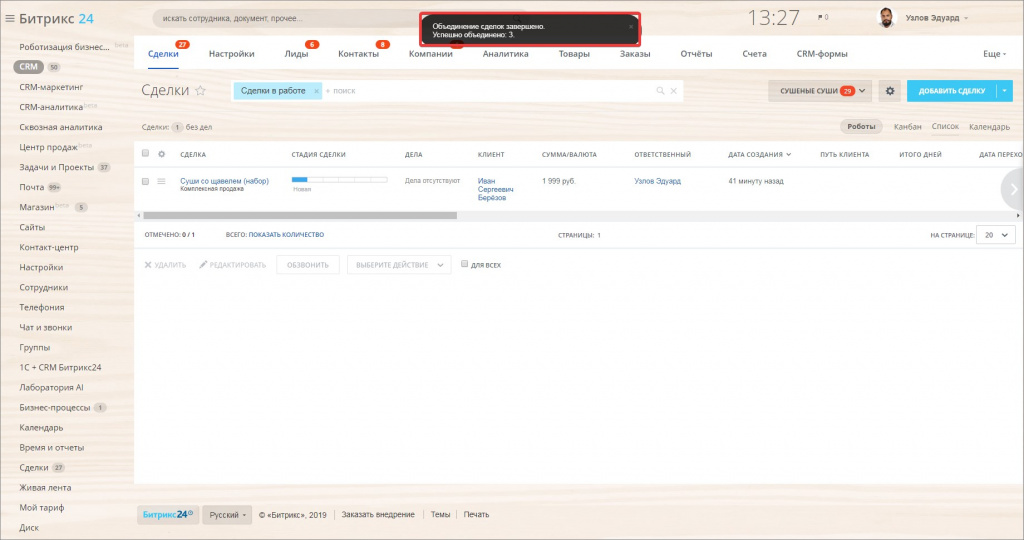Sort by Дата создания column arrow
The height and width of the screenshot is (540, 1024).
point(788,155)
